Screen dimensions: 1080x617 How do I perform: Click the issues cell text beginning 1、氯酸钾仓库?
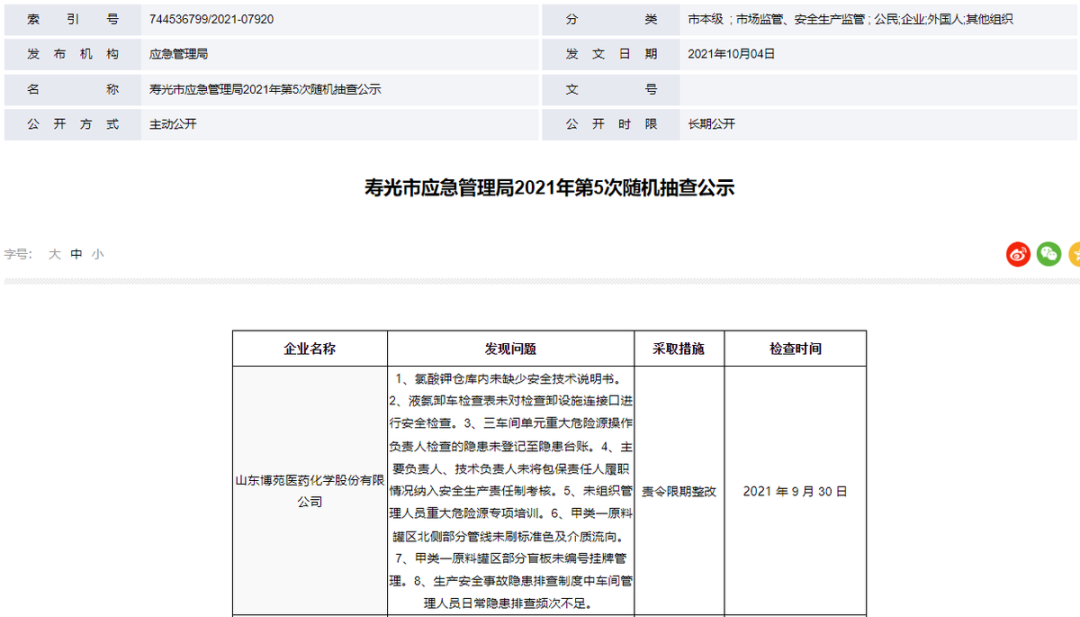(510, 491)
